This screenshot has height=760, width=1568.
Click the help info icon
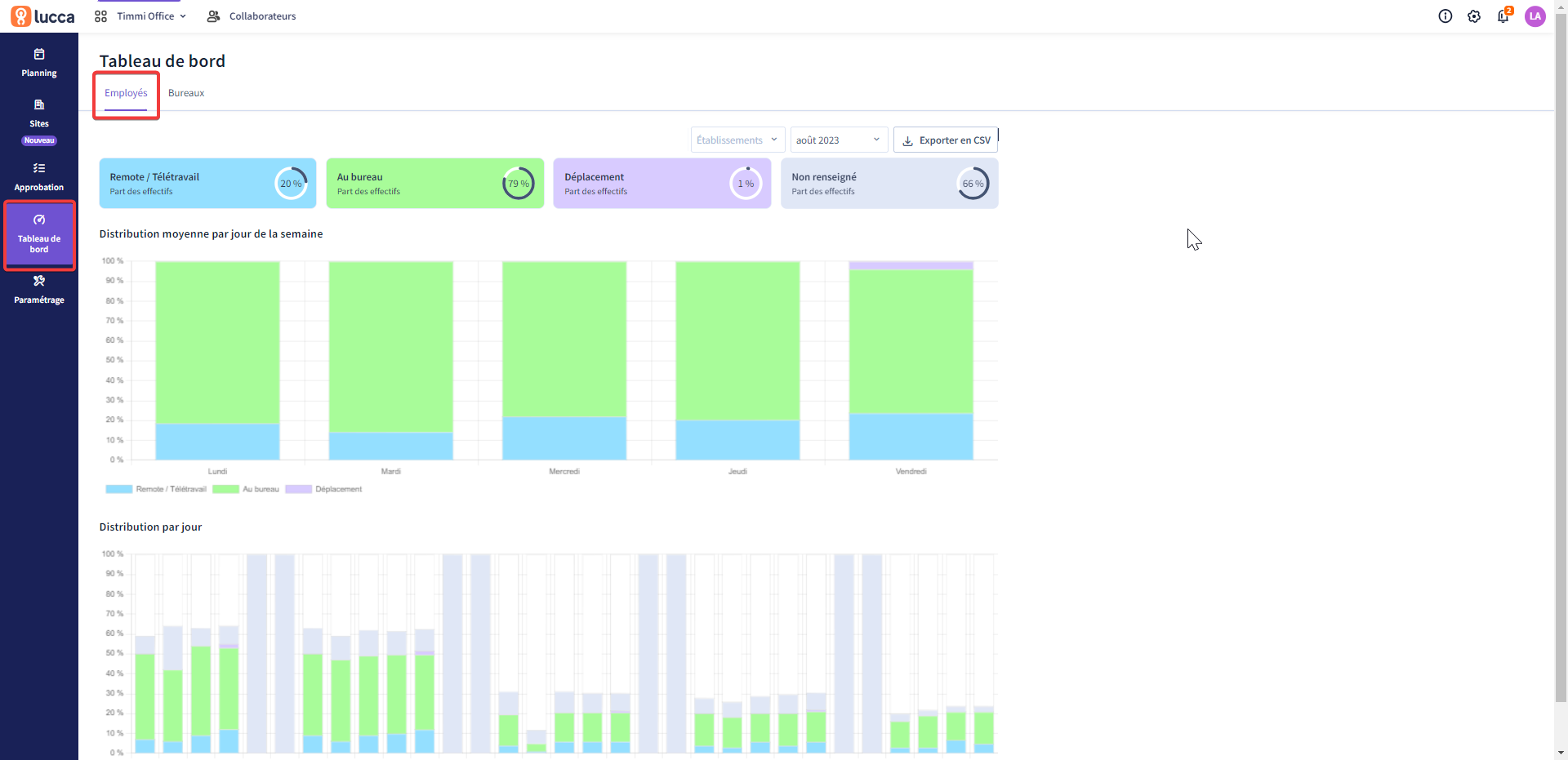click(1445, 16)
